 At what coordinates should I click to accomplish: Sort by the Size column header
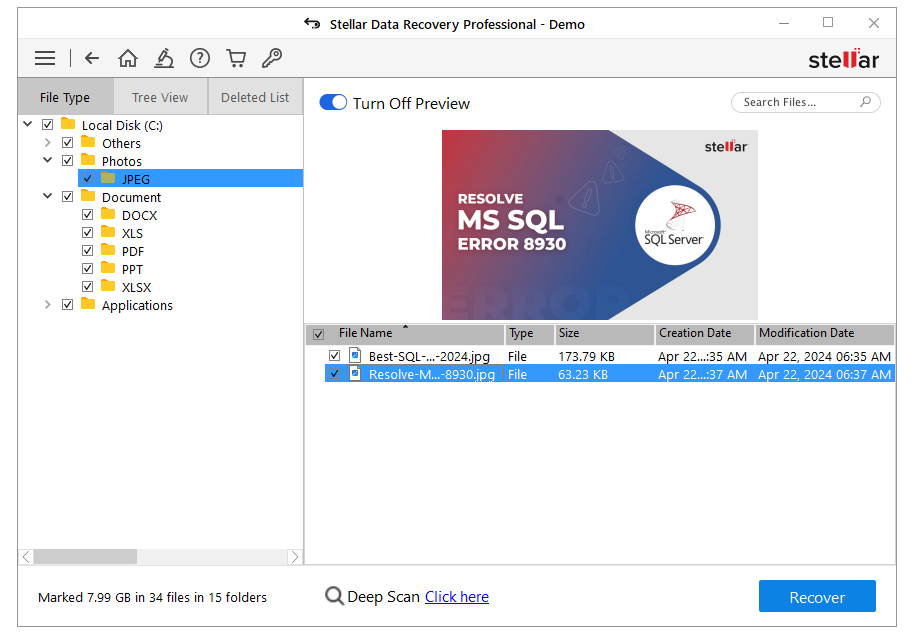604,334
